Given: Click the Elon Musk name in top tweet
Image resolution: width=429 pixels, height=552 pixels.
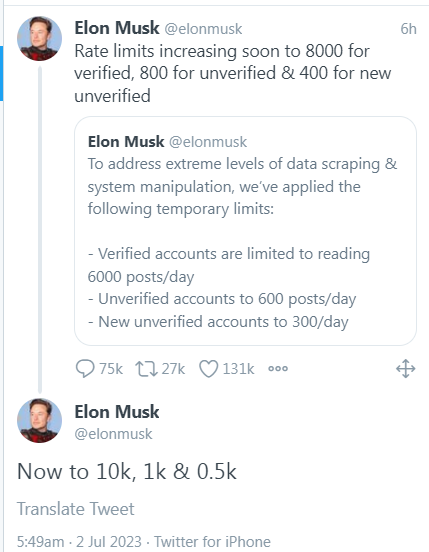Looking at the screenshot, I should [117, 28].
